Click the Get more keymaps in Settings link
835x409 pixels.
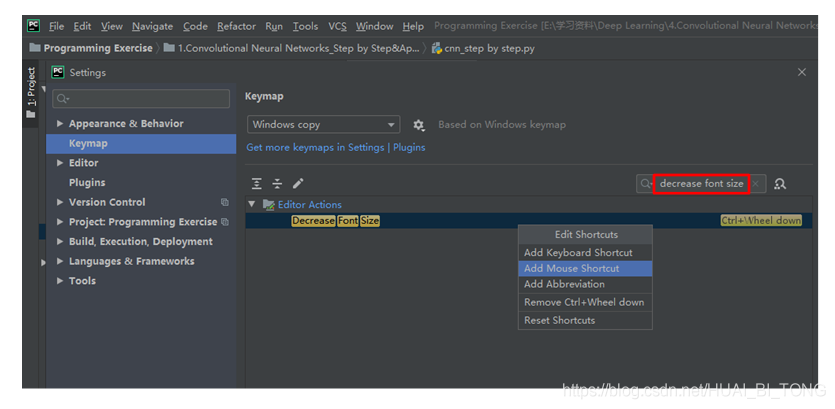pyautogui.click(x=315, y=147)
